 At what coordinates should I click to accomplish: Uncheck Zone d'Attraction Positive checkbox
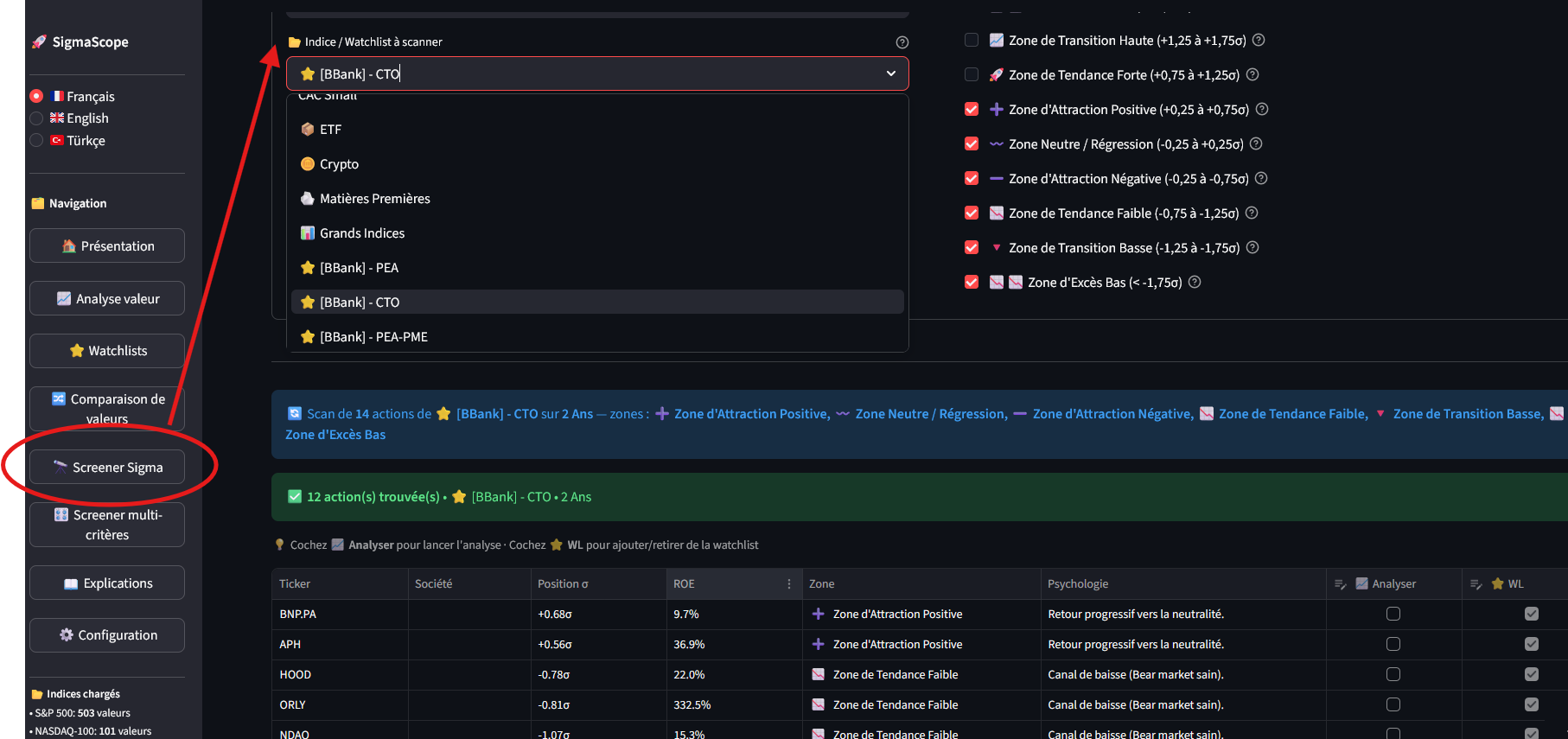(x=972, y=109)
